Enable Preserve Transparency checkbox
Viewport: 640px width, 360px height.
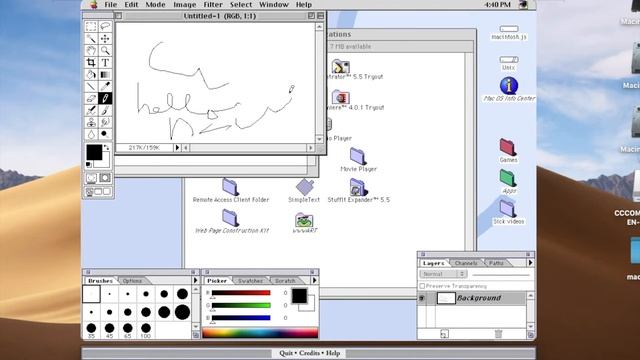point(422,286)
